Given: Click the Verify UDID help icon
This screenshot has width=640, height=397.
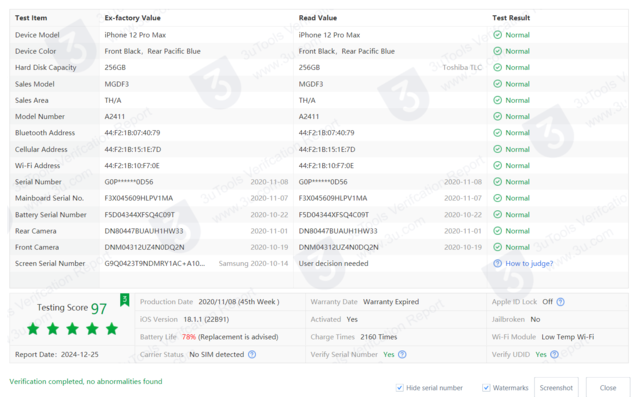Looking at the screenshot, I should pos(554,355).
